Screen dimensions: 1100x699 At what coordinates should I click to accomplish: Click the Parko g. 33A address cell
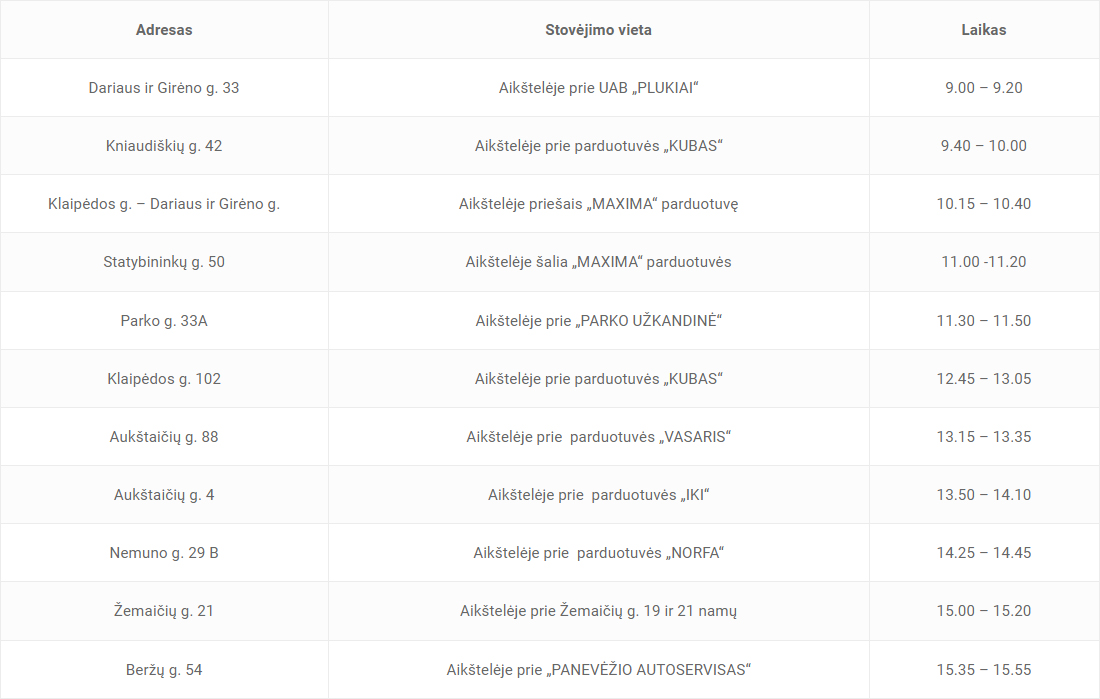coord(164,321)
